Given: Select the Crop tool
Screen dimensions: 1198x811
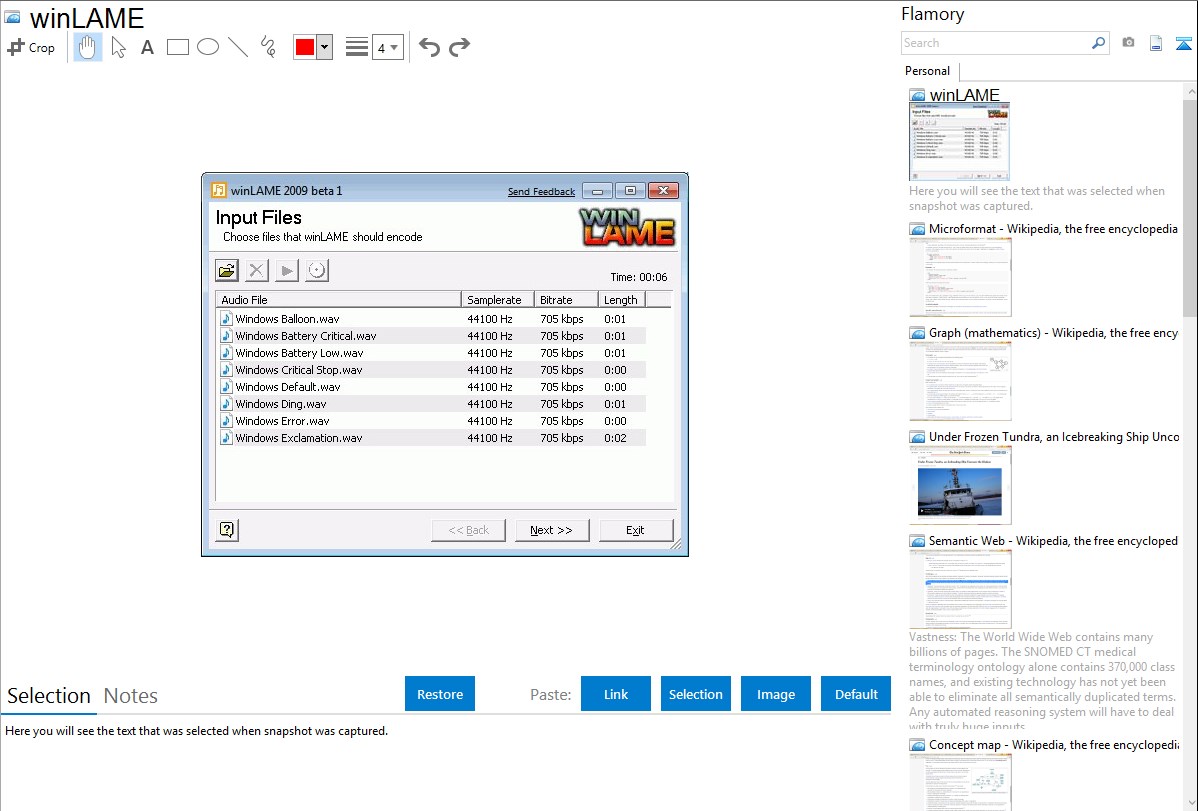Looking at the screenshot, I should click(31, 47).
